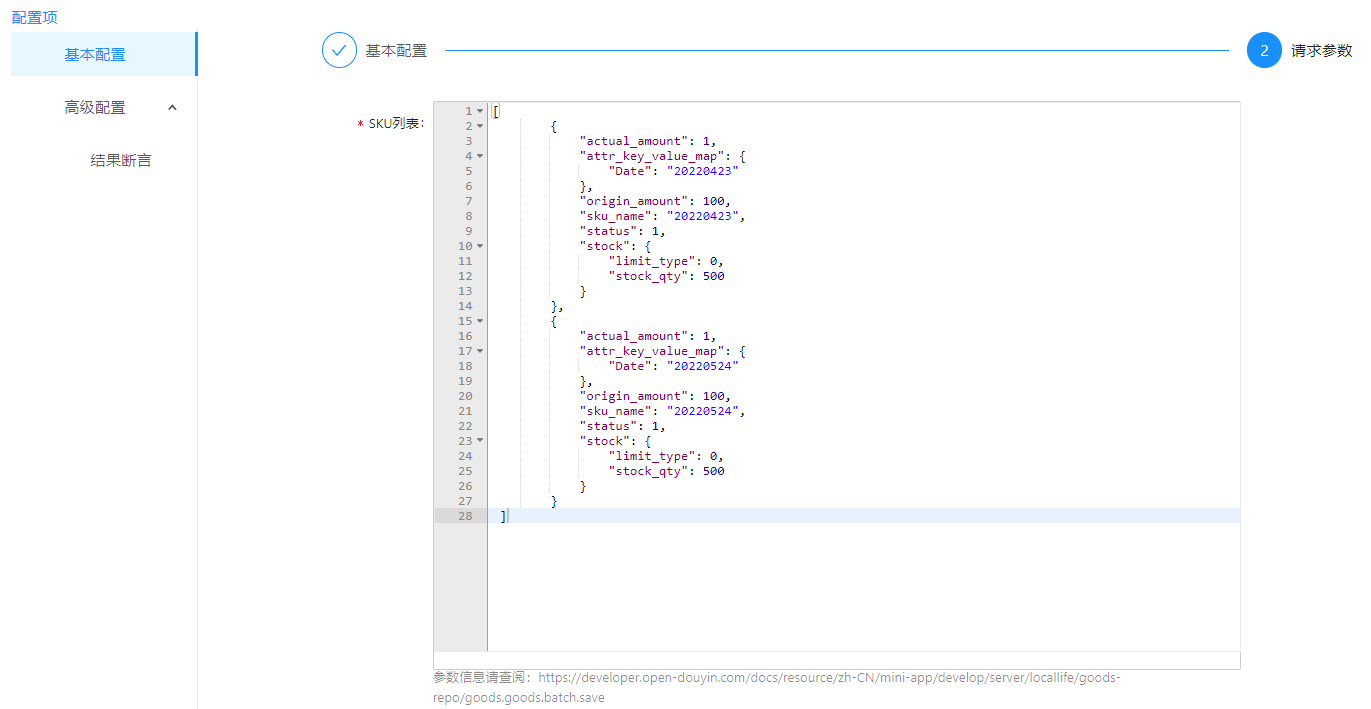The height and width of the screenshot is (709, 1371).
Task: Click the "sku_name": "20220423" line
Action: click(663, 216)
